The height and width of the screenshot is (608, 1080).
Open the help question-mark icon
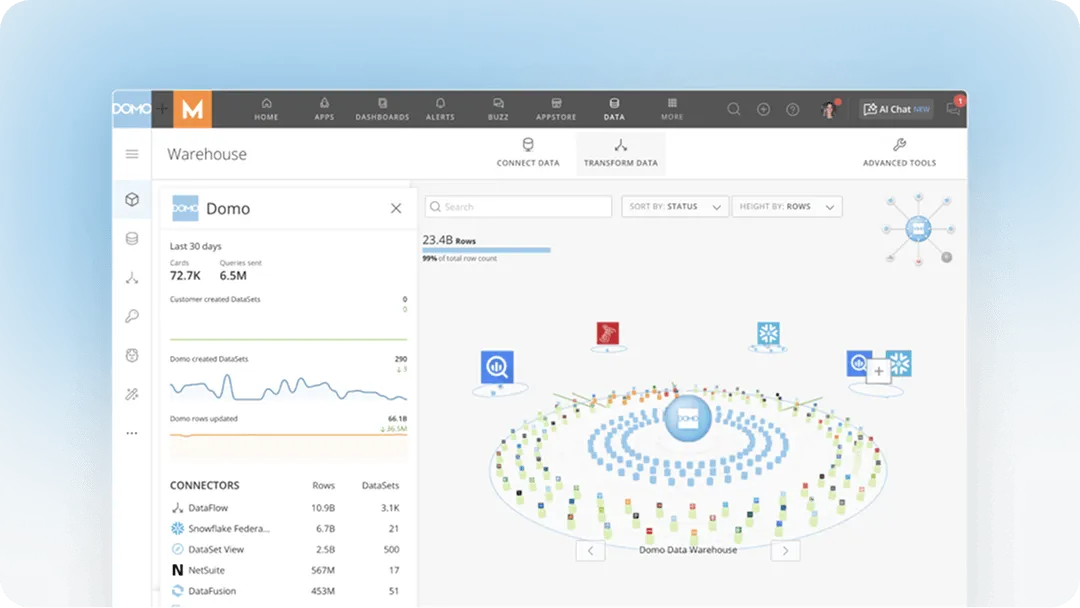point(793,109)
